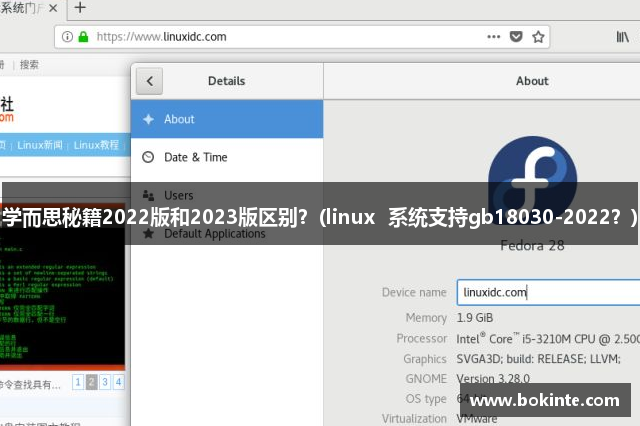
Task: Go to slideshow page 2
Action: 92,382
